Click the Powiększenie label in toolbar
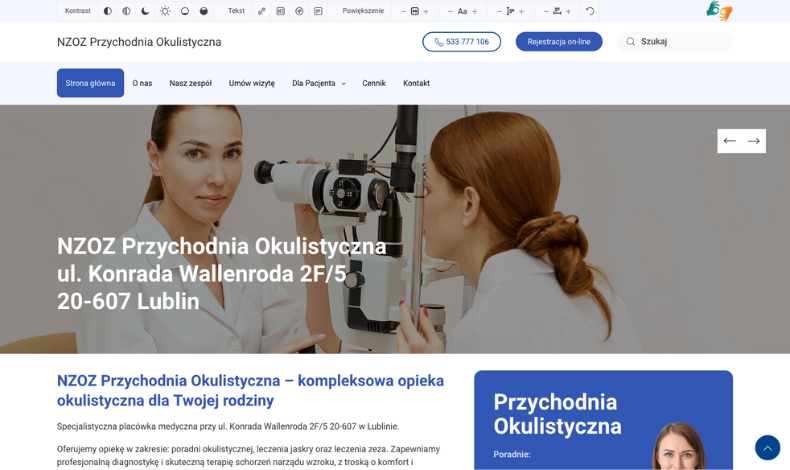The height and width of the screenshot is (470, 790). 363,11
